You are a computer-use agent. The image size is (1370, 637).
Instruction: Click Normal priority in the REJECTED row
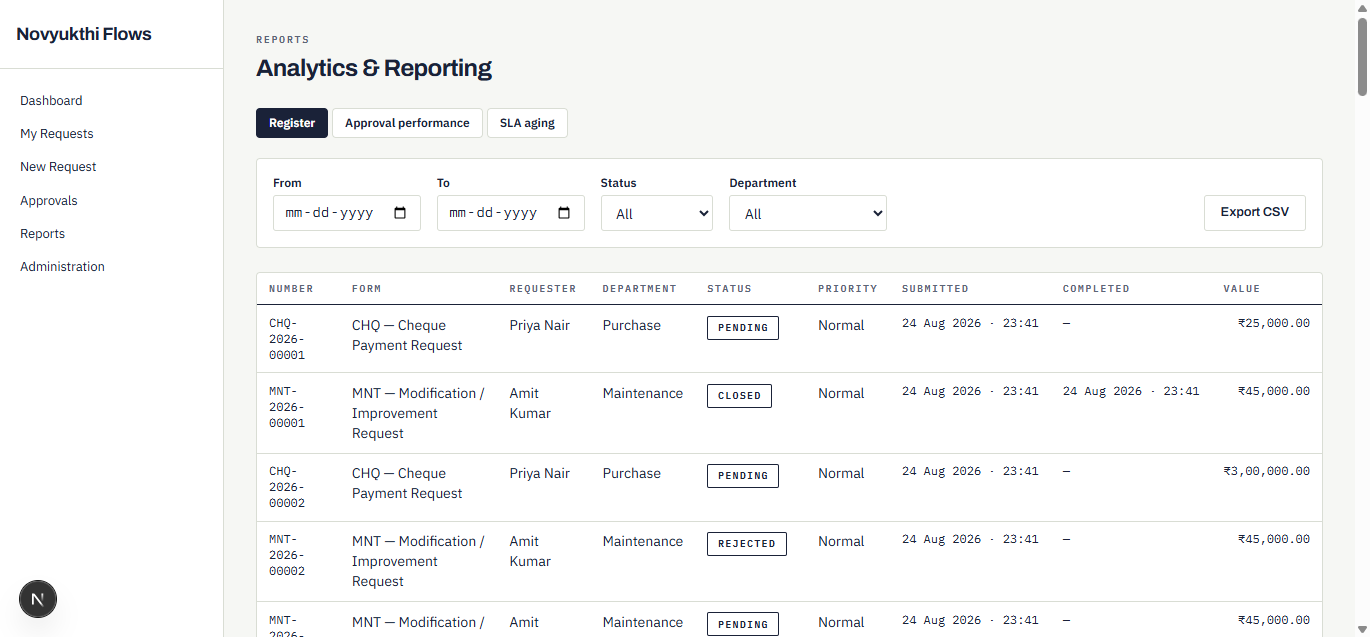point(841,541)
